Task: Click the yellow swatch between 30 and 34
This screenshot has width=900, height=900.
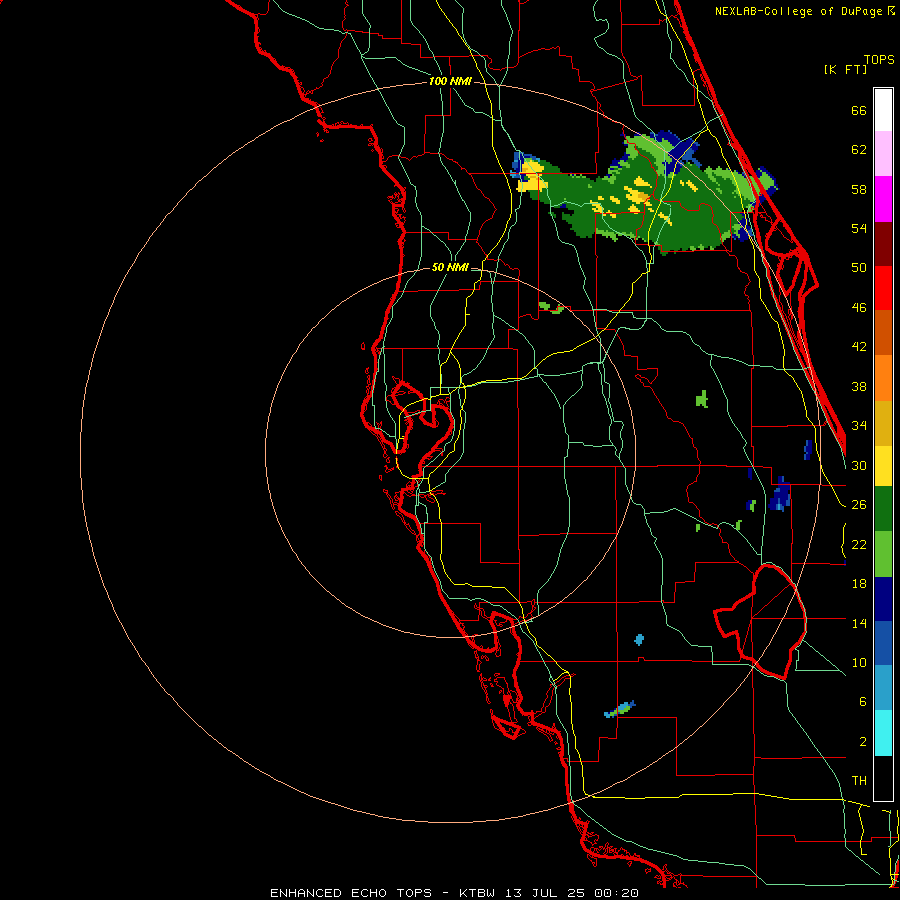Action: coord(883,466)
